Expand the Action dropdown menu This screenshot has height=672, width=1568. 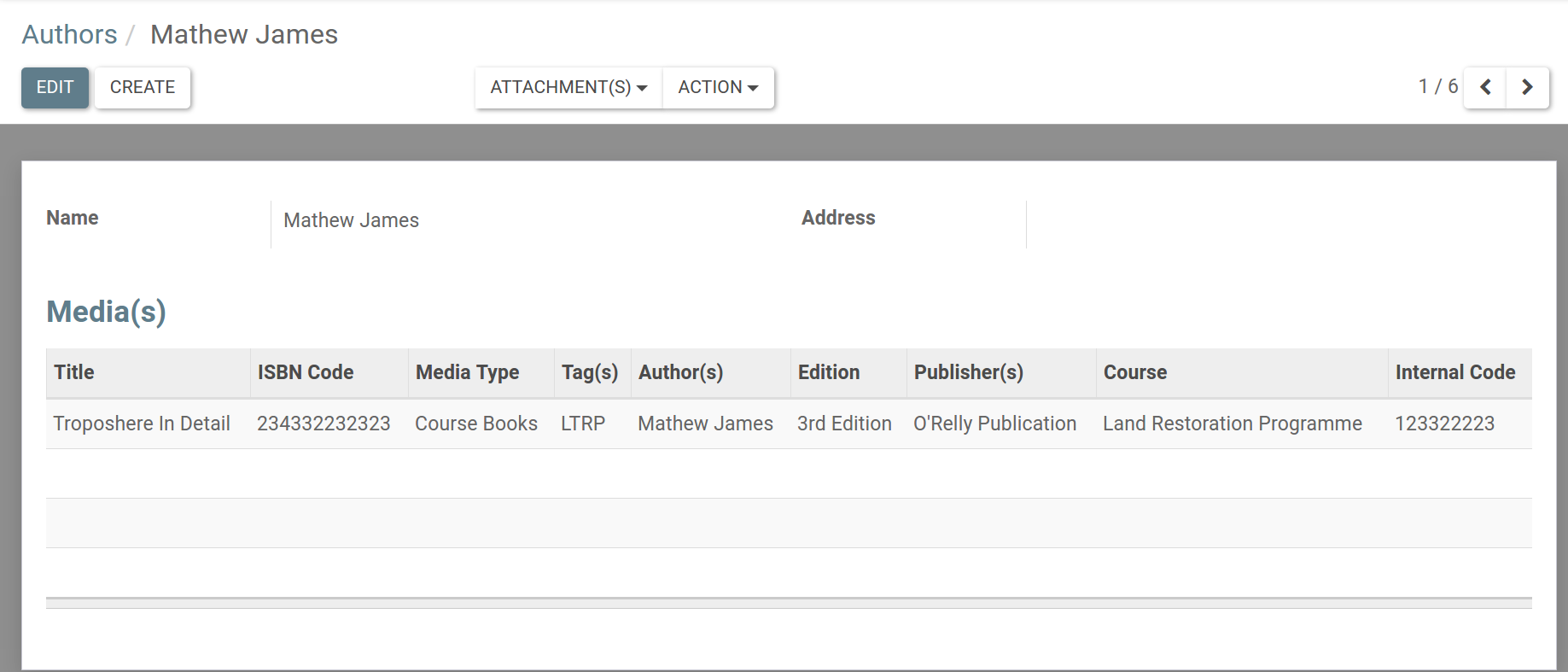pyautogui.click(x=718, y=87)
